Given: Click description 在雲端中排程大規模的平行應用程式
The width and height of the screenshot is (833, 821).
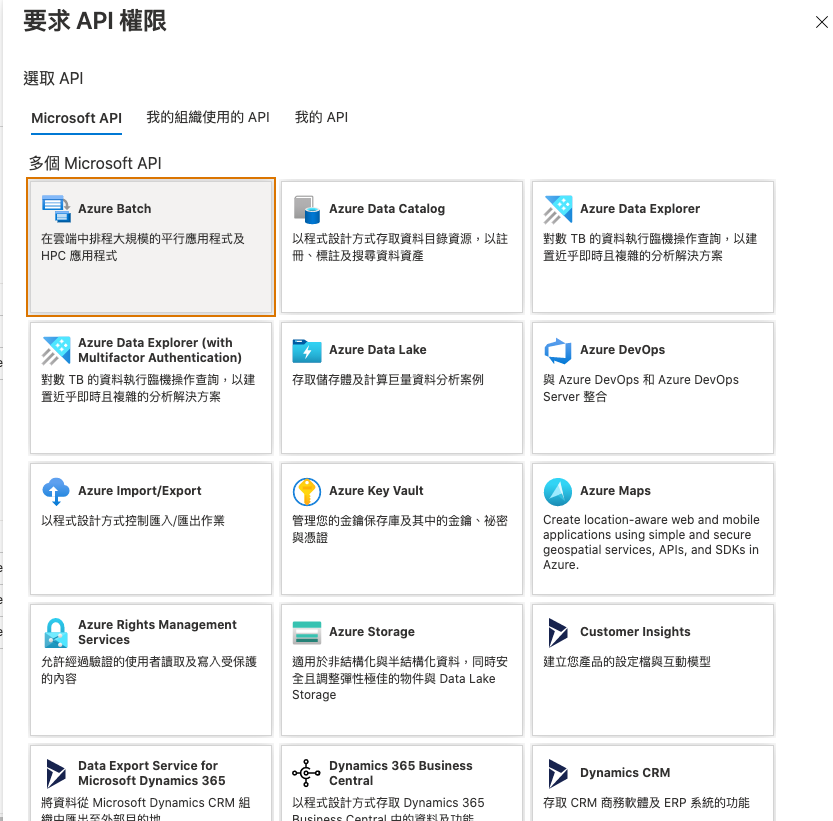Looking at the screenshot, I should pyautogui.click(x=143, y=247).
